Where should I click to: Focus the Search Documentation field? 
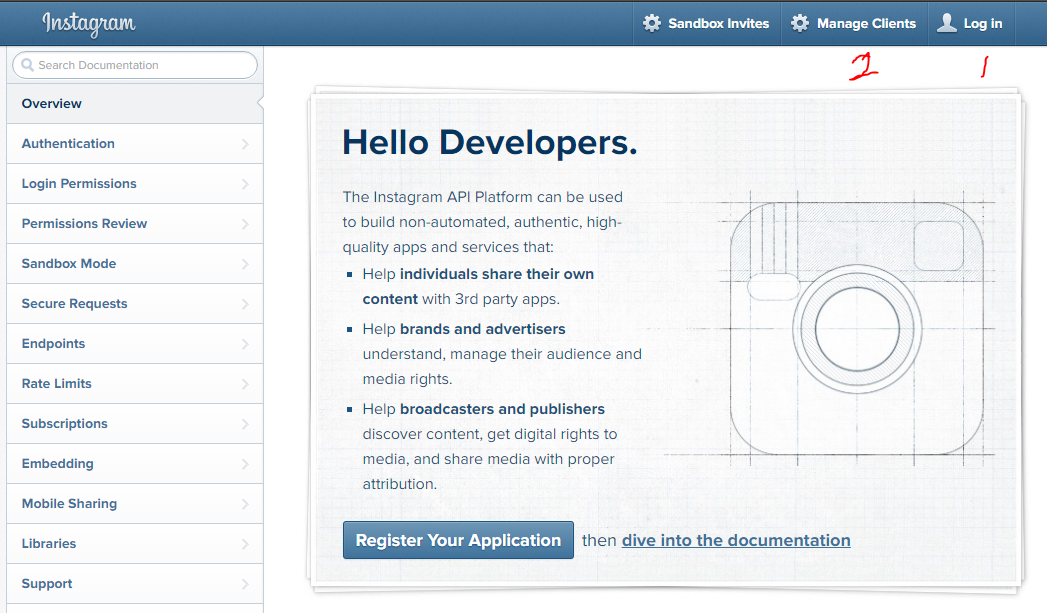click(135, 65)
